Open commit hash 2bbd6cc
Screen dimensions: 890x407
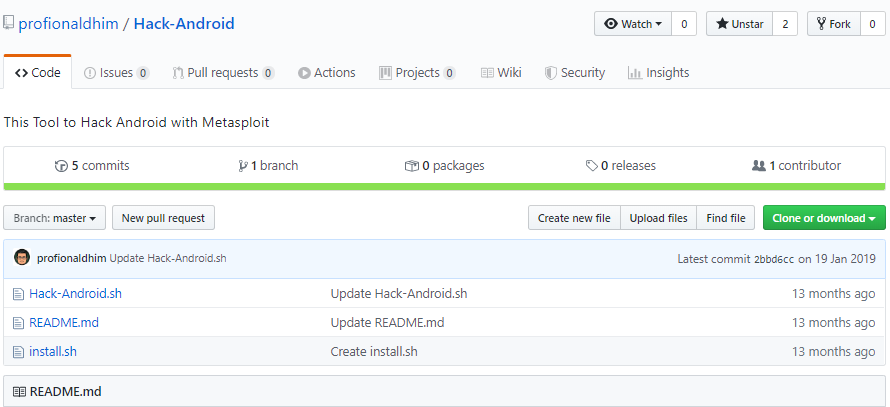[774, 259]
